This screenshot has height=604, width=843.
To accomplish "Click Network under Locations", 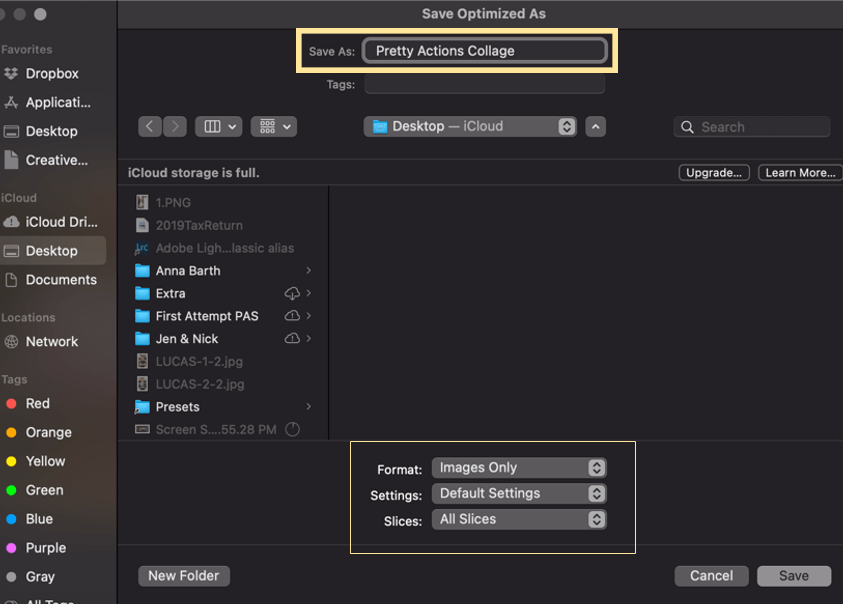I will [50, 341].
